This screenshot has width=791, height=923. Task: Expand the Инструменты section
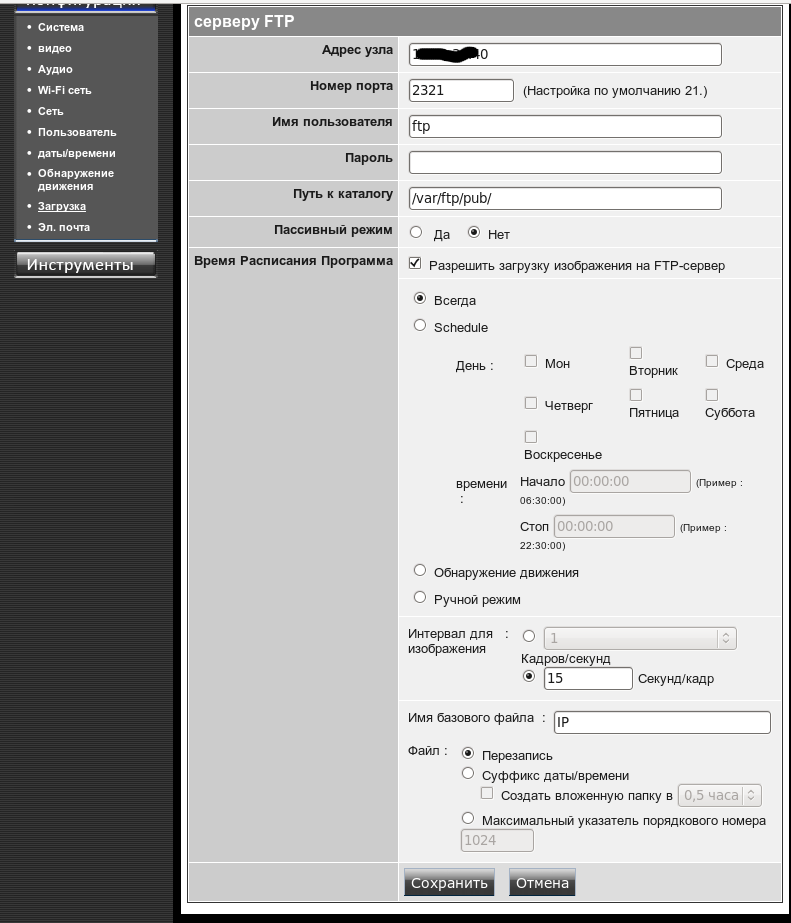tap(85, 264)
